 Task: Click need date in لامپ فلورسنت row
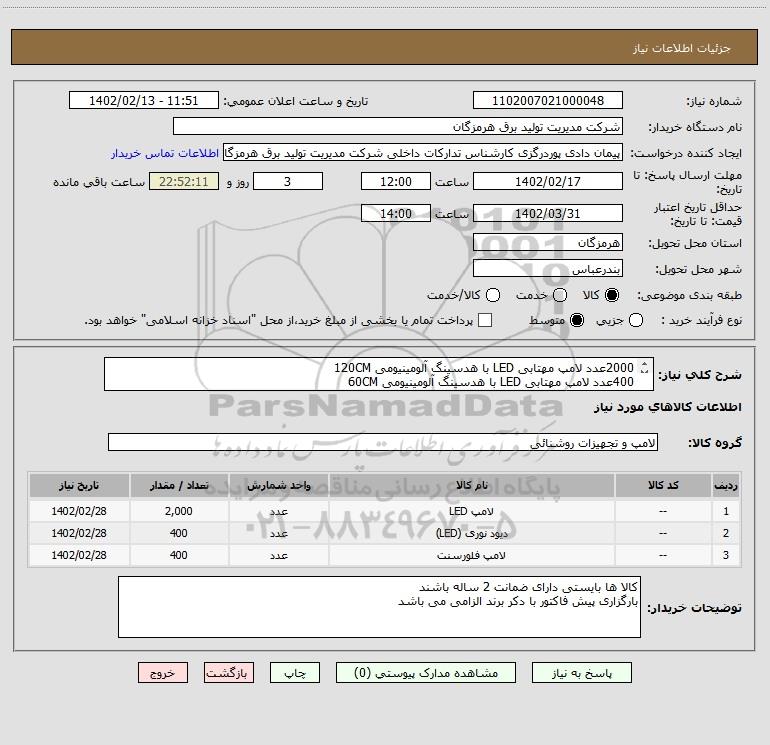[79, 555]
